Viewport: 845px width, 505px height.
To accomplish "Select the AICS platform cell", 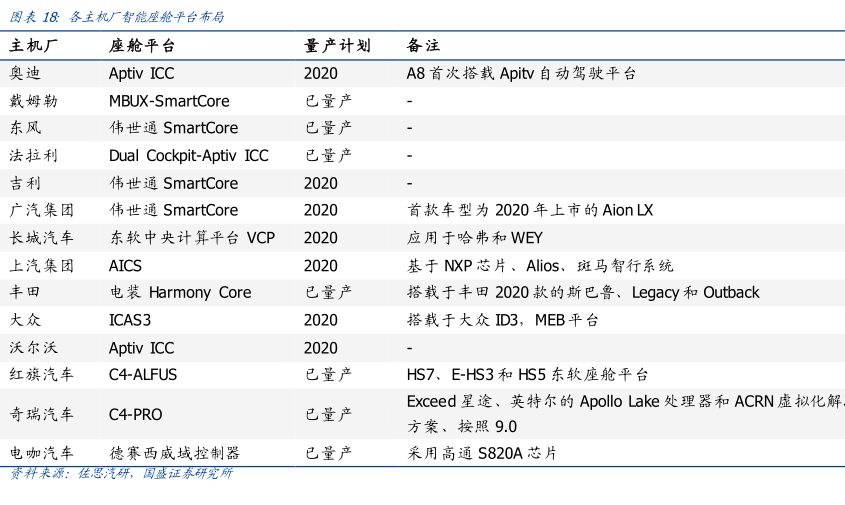I will click(x=125, y=266).
